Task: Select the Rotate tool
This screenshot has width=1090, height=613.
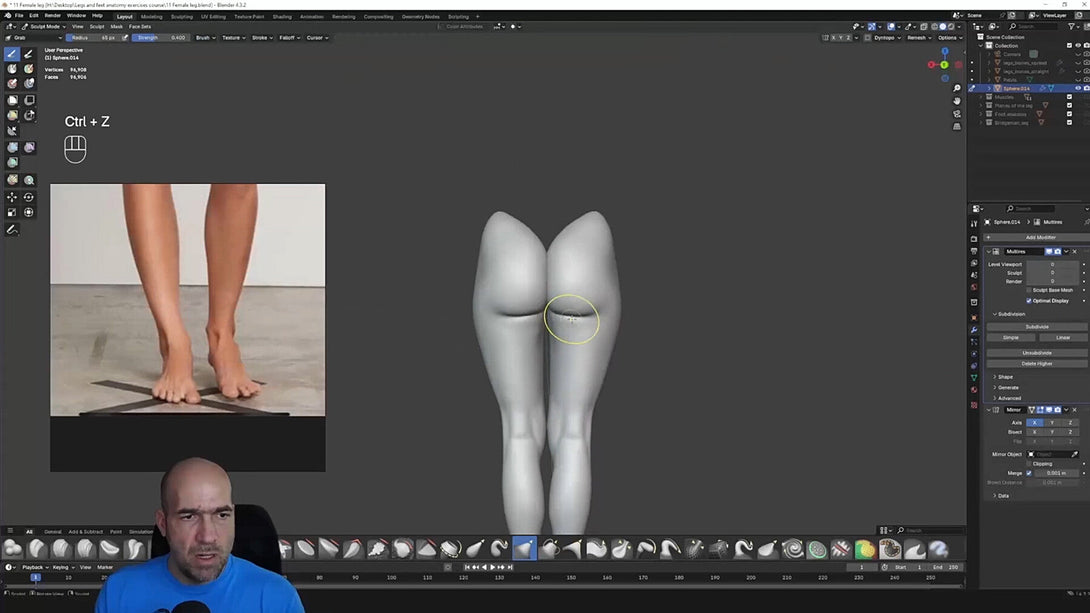Action: 29,197
